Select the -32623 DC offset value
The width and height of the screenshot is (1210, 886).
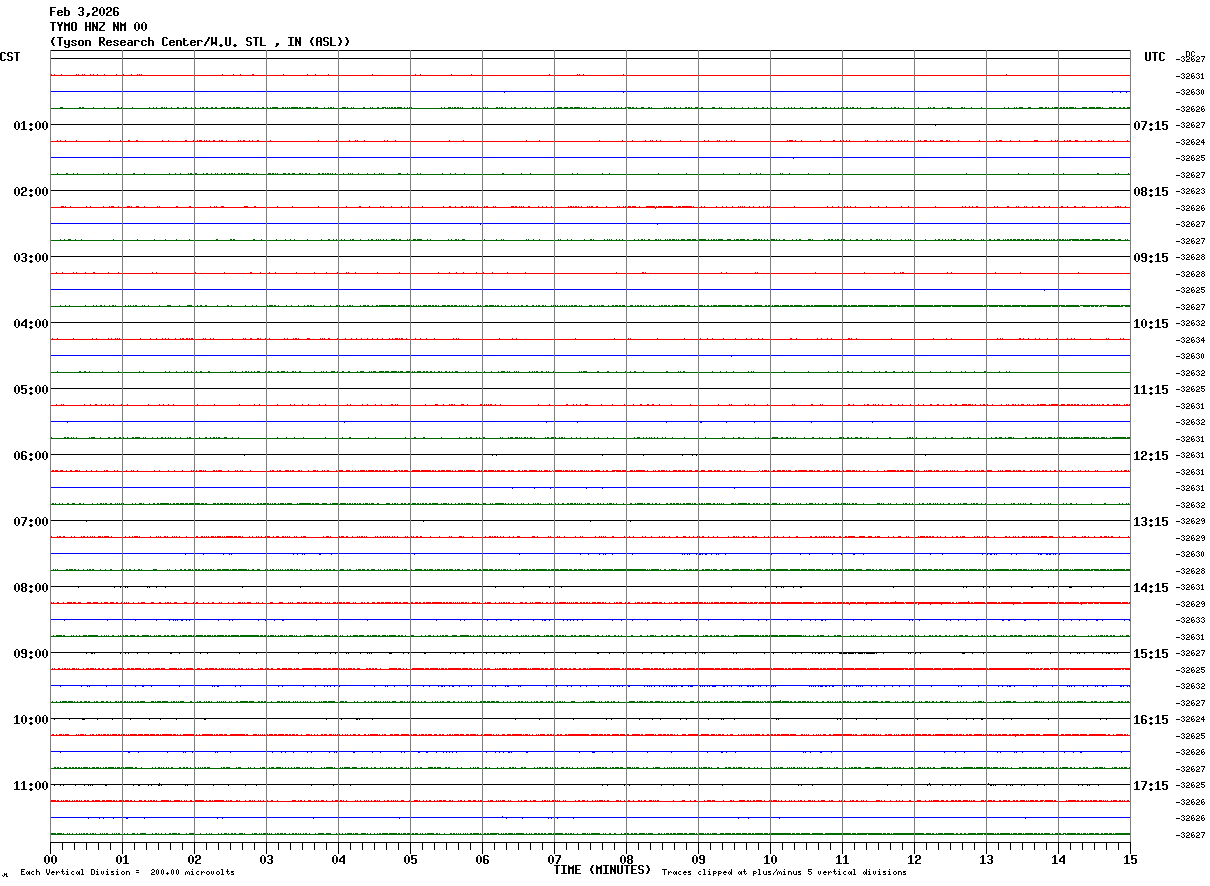pos(1192,191)
